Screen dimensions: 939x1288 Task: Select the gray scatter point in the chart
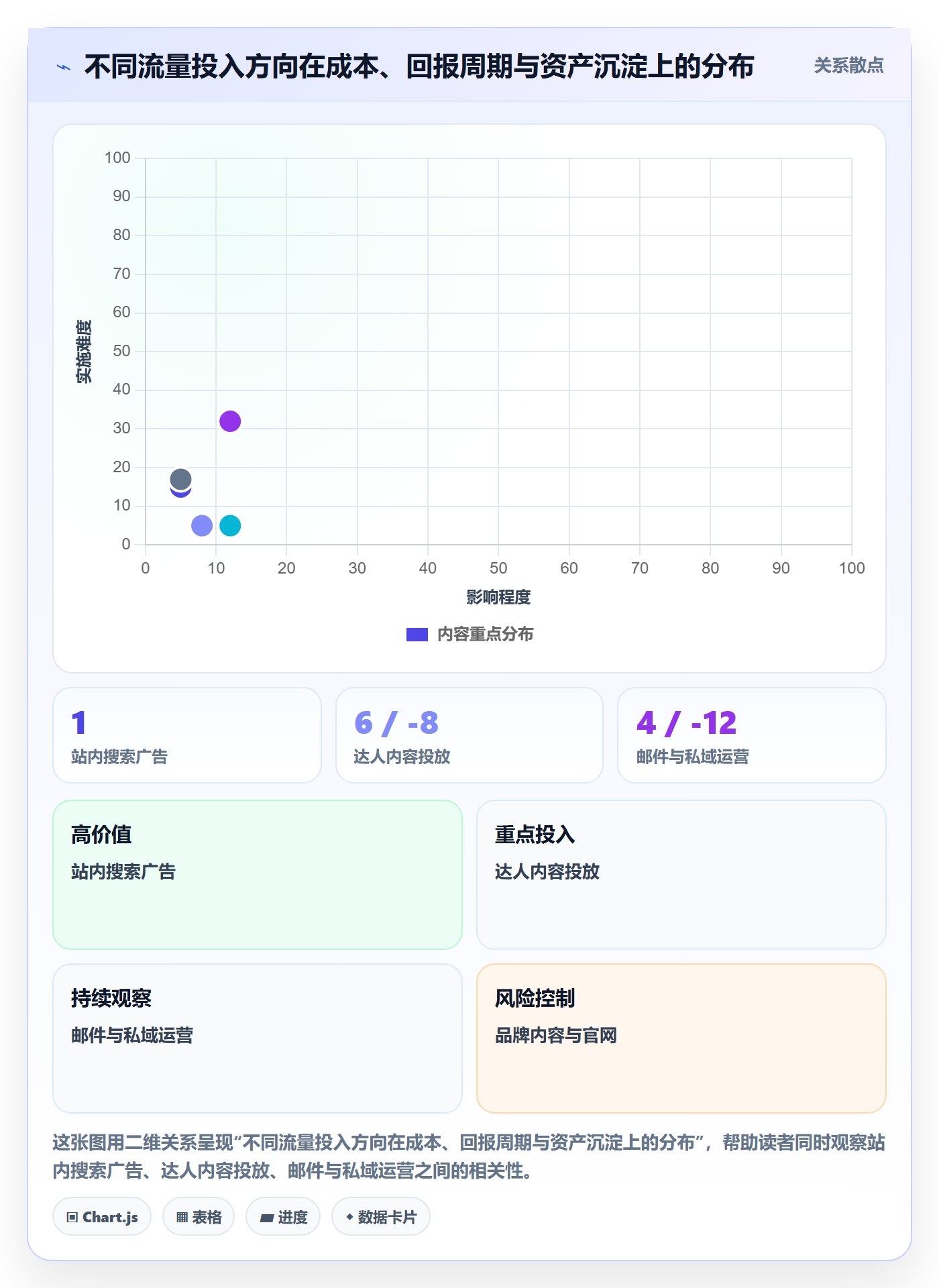(180, 479)
